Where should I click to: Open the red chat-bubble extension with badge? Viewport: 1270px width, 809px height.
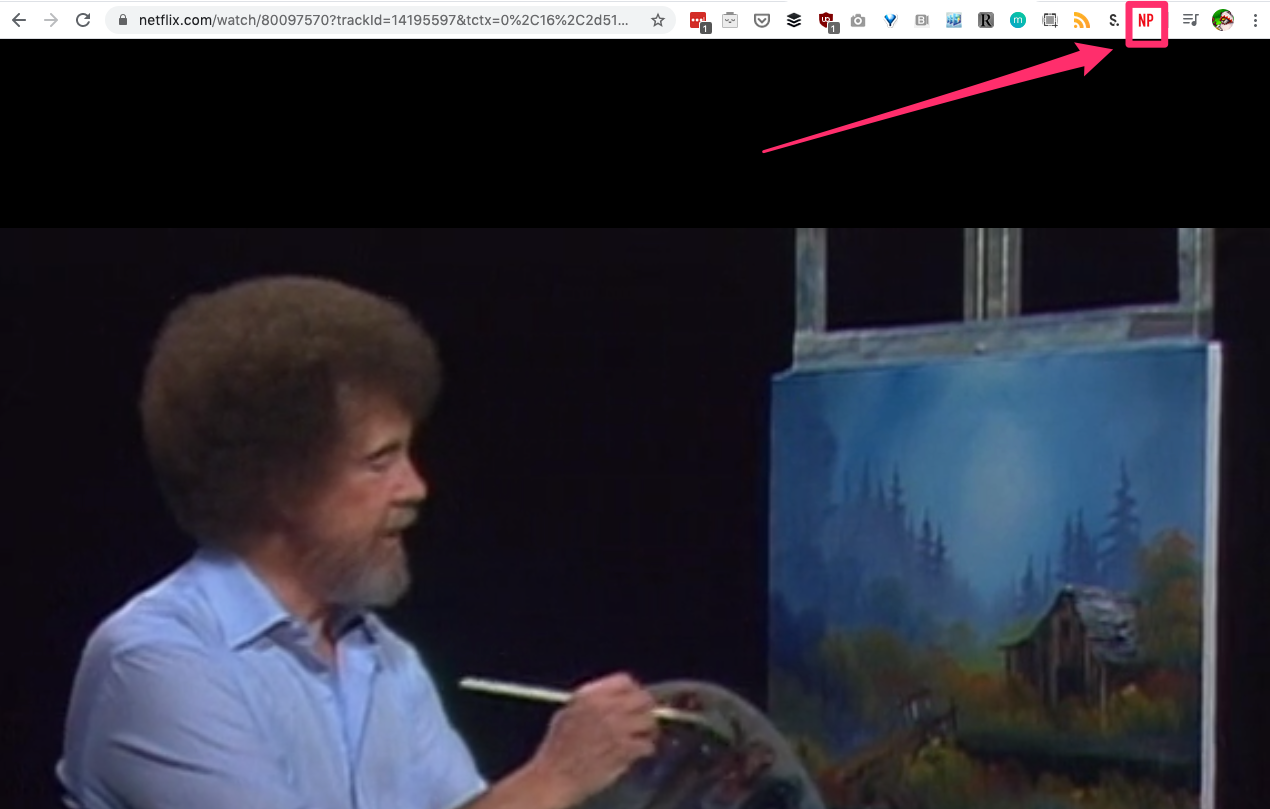point(699,20)
